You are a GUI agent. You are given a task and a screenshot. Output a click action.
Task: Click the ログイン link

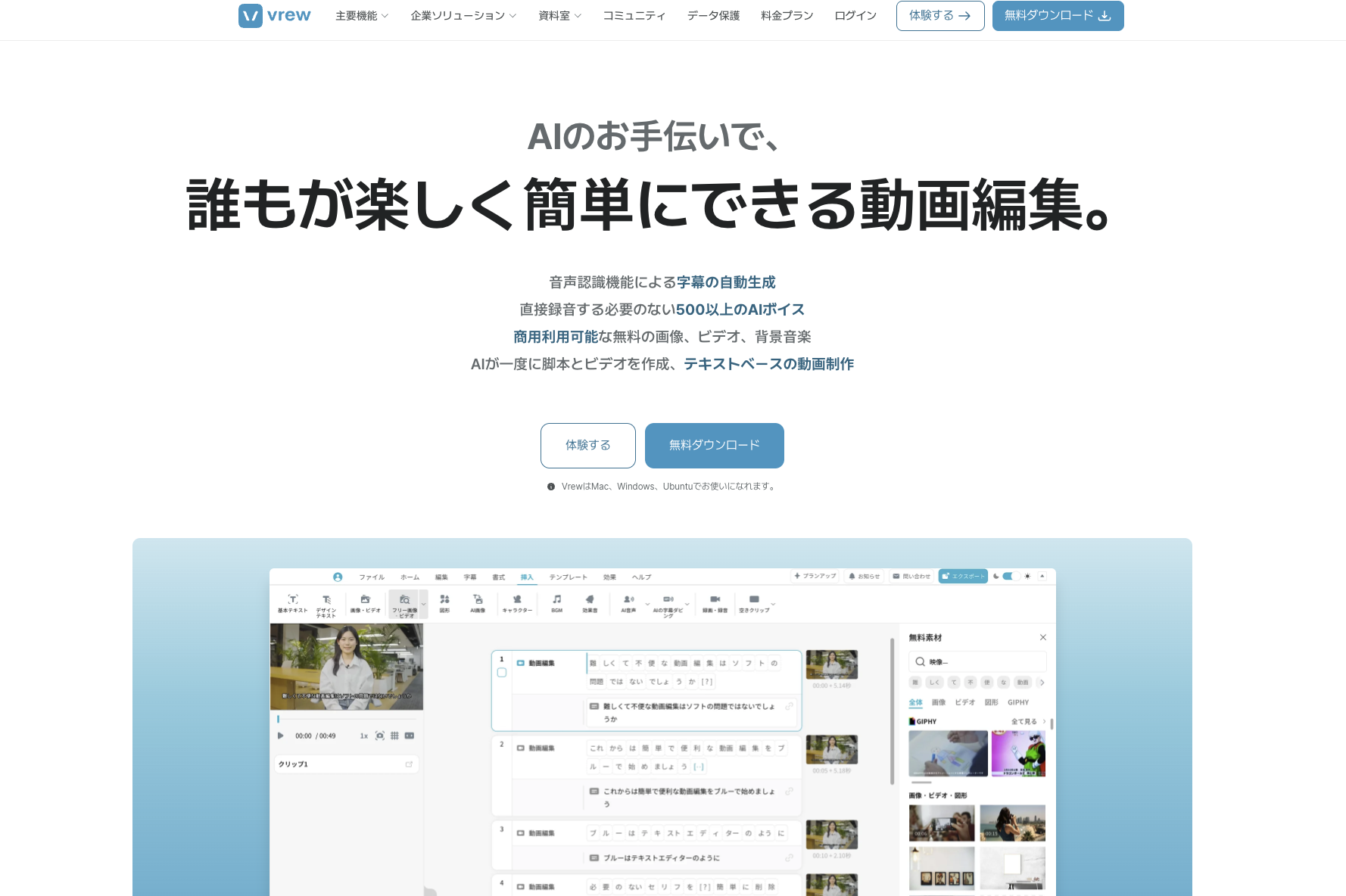click(x=855, y=16)
